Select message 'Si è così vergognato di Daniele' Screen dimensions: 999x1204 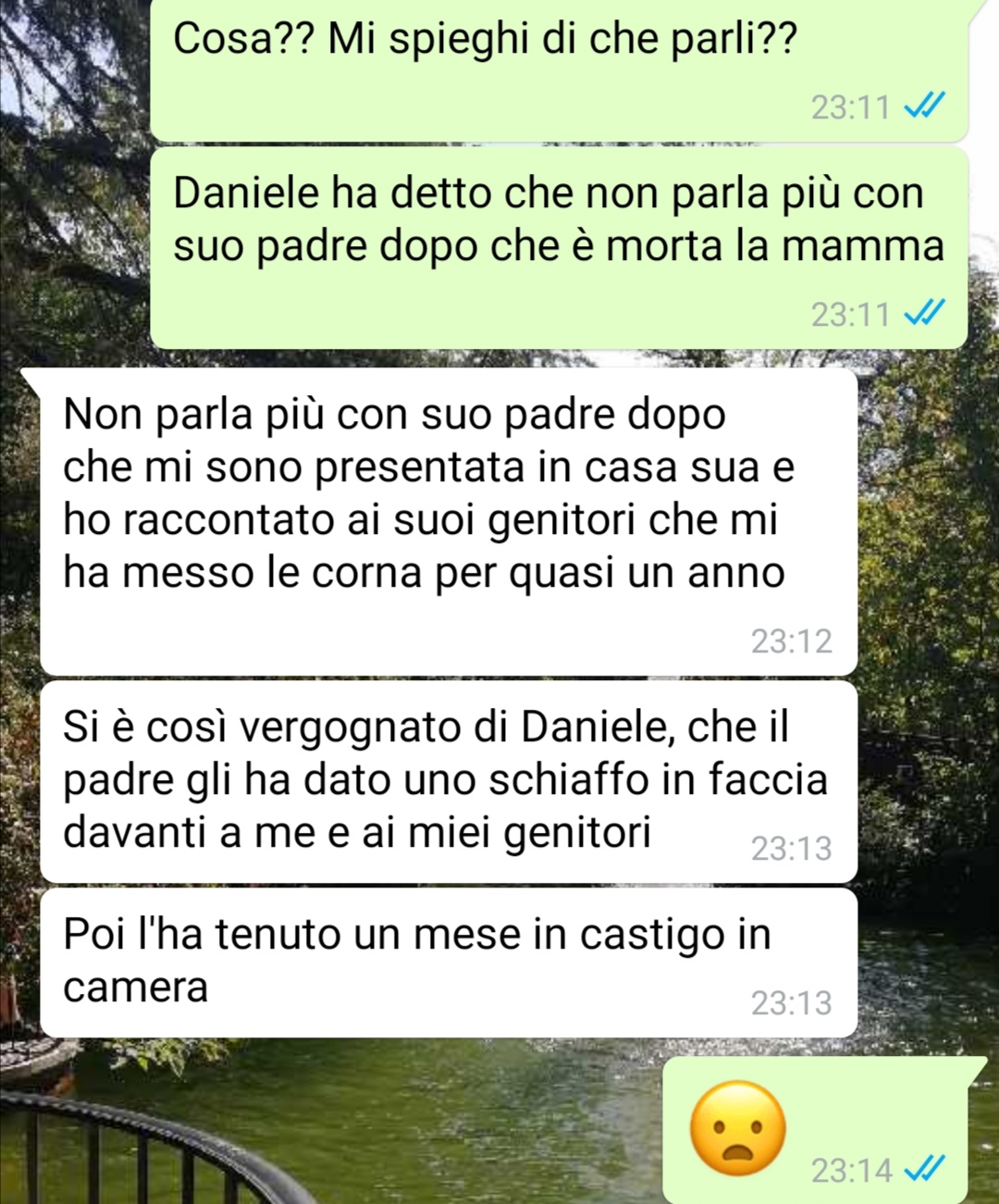449,781
